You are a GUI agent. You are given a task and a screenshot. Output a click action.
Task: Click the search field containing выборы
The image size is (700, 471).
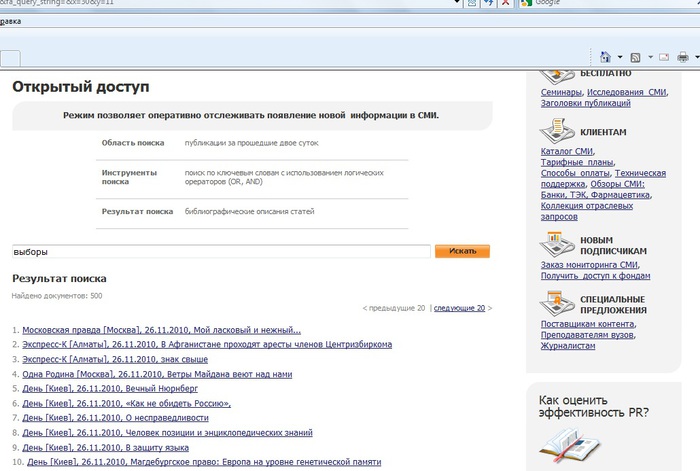221,251
